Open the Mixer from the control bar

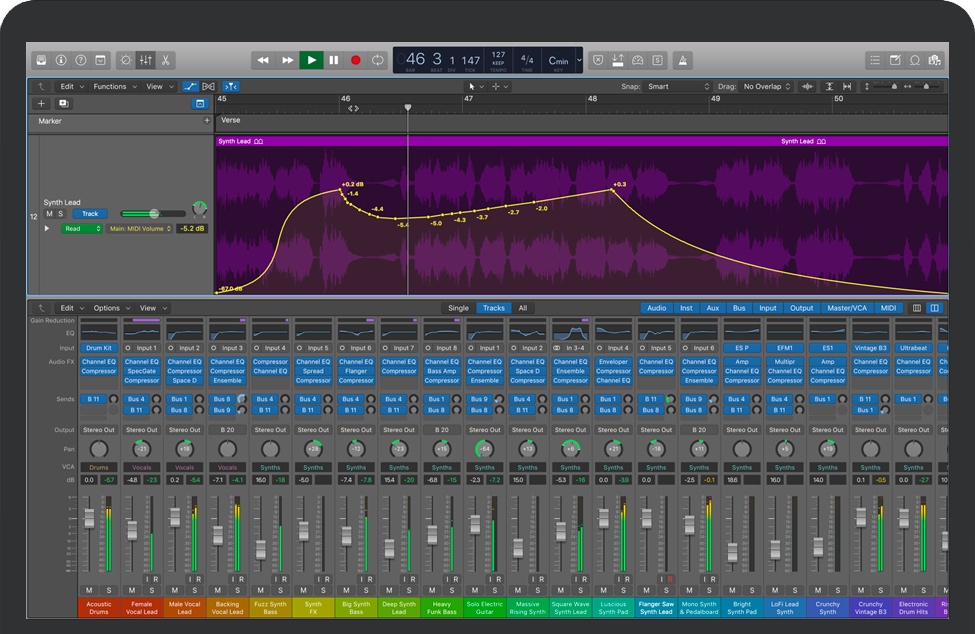(146, 60)
